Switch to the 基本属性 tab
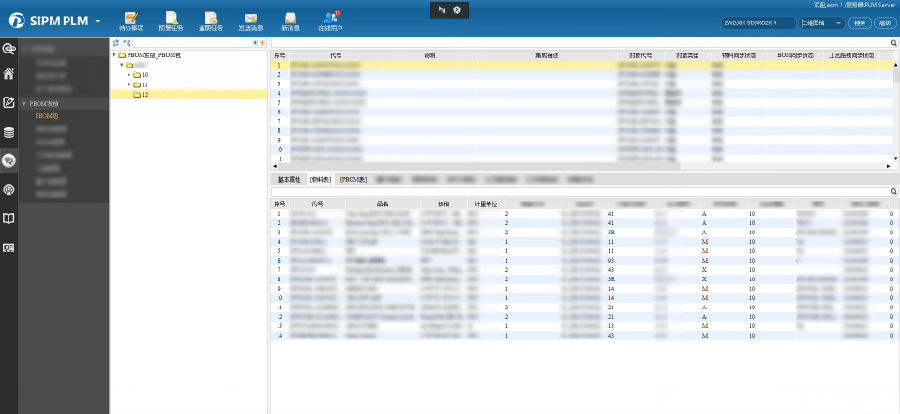The width and height of the screenshot is (900, 414). (289, 180)
